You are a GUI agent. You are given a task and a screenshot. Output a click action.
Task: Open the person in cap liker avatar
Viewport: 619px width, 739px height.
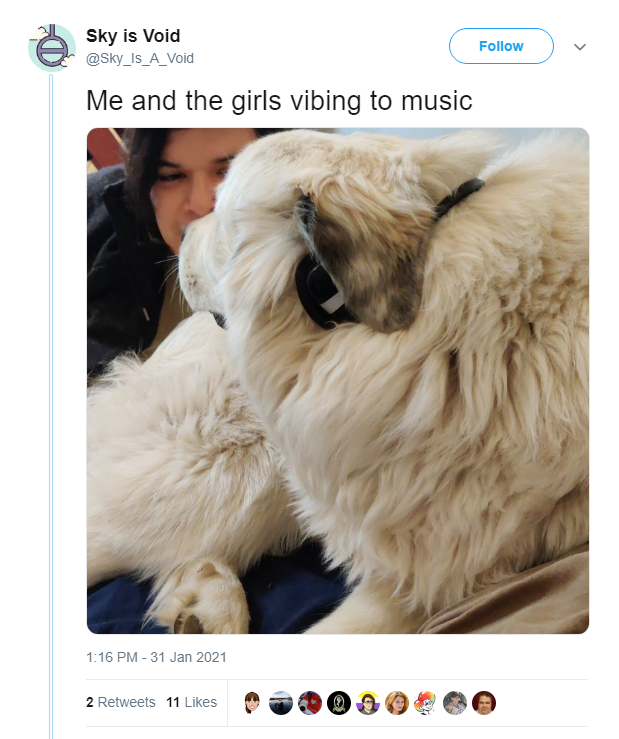click(x=454, y=703)
